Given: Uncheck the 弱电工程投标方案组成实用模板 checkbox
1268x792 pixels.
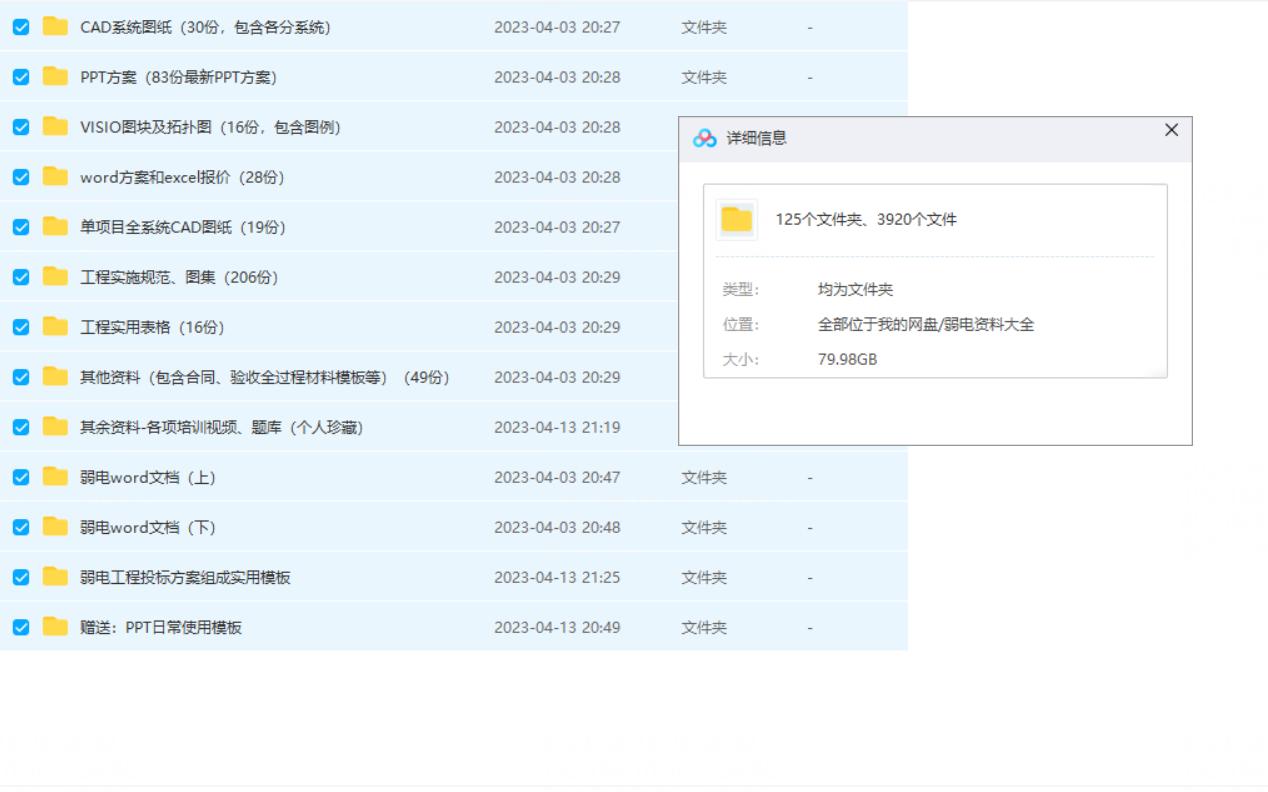Looking at the screenshot, I should 20,577.
